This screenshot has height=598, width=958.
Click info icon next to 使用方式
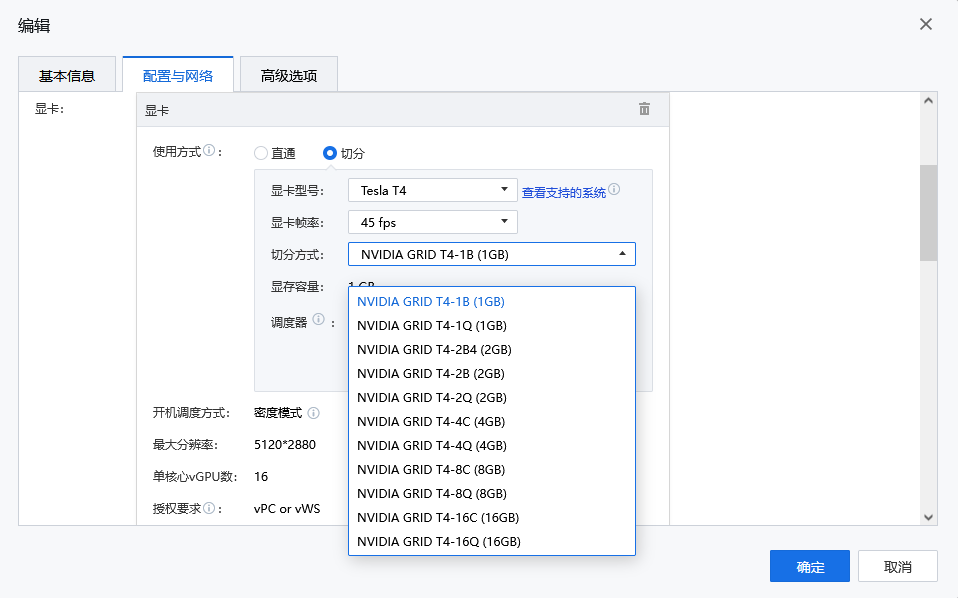click(209, 150)
